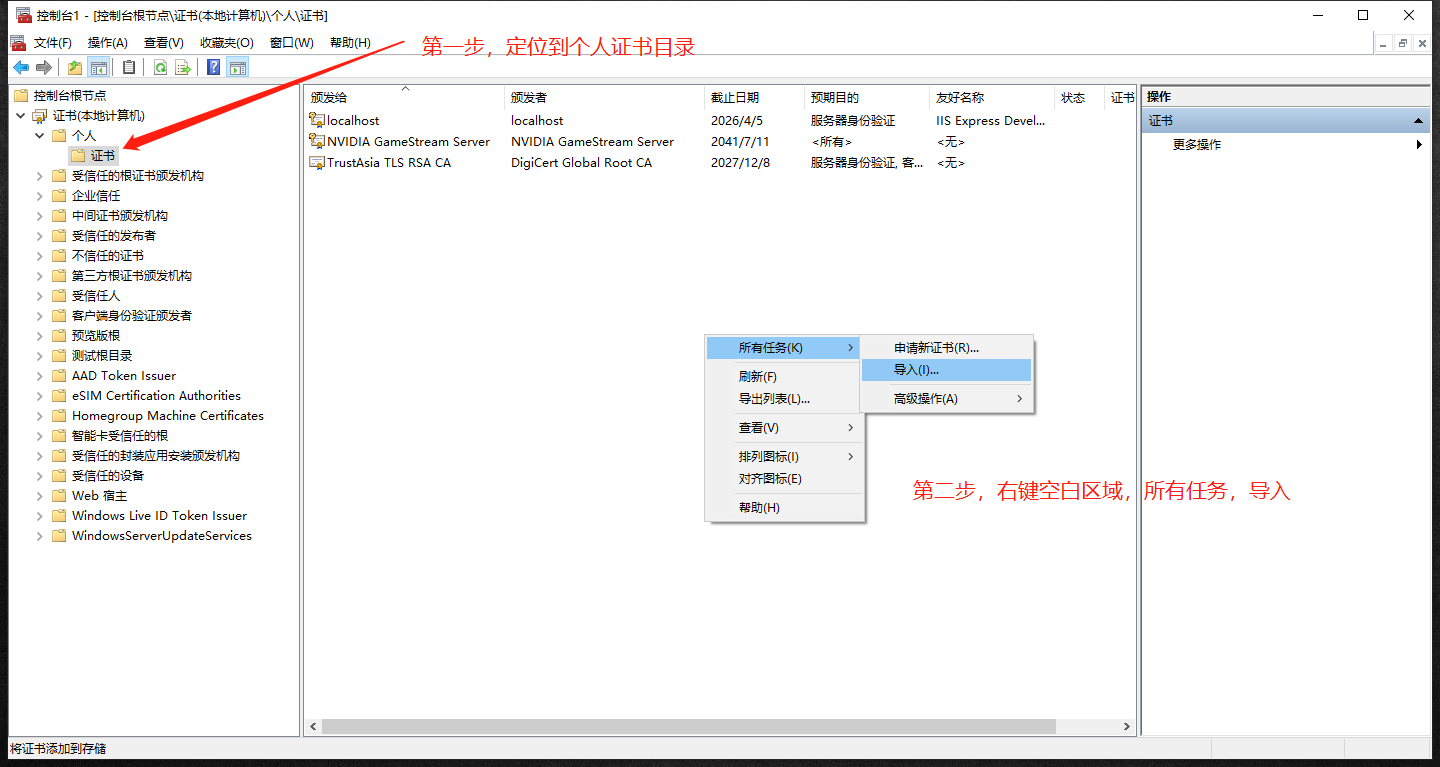Select the localhost certificate icon
This screenshot has height=767, width=1440.
pos(317,120)
